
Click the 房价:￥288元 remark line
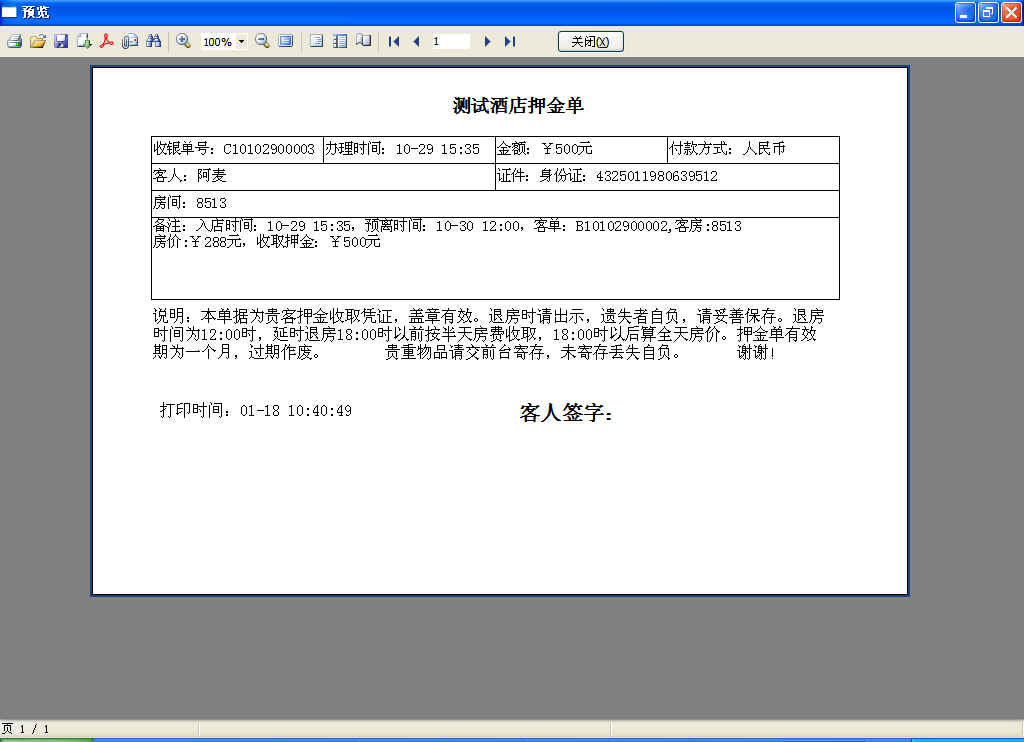point(266,242)
